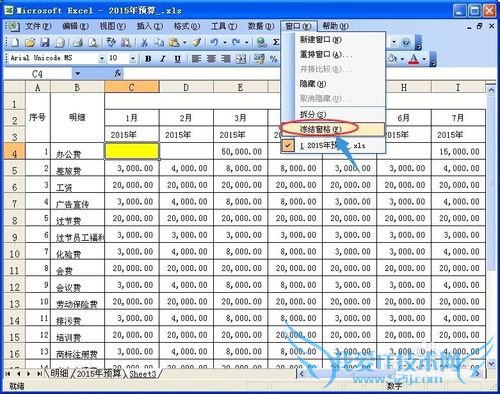The width and height of the screenshot is (500, 394).
Task: Merge and center the selected cells
Action: pos(241,59)
